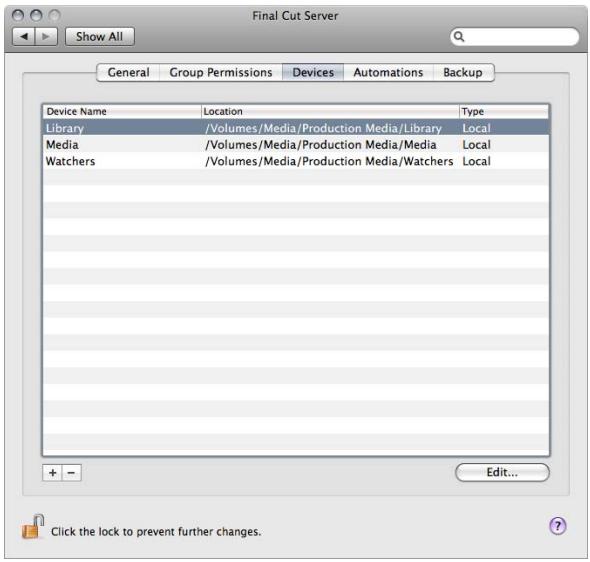This screenshot has height=562, width=590.
Task: Select the Media device row
Action: point(296,144)
